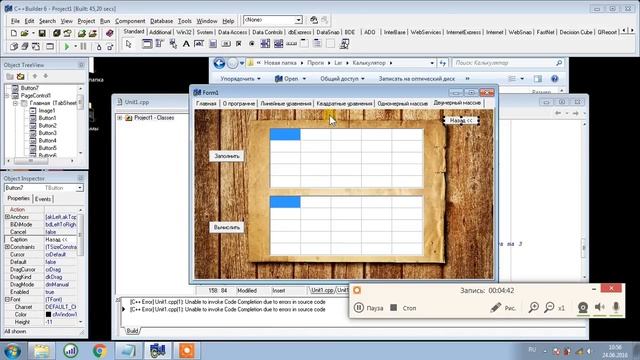Collapse the PageControl1 tree node
Screen dimensions: 640x360
(7, 96)
